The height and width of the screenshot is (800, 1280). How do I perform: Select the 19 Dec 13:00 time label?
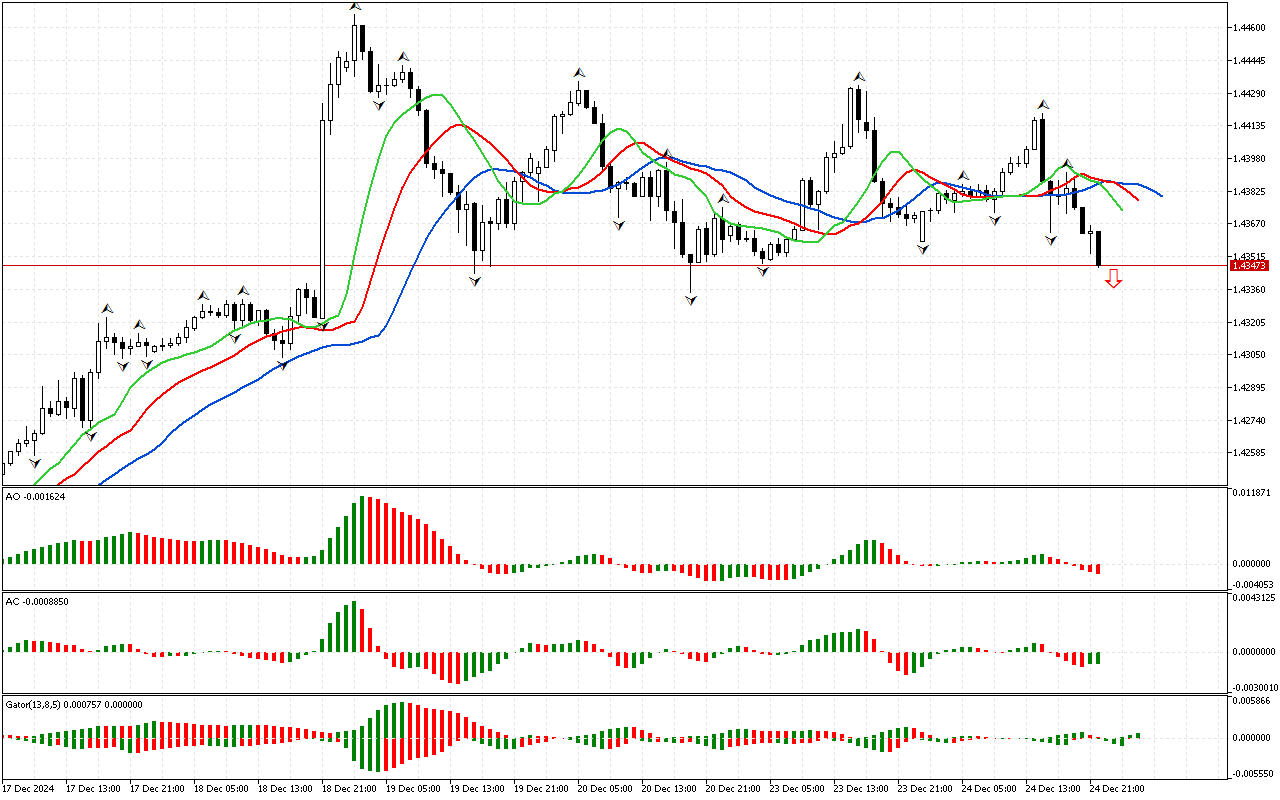tap(477, 788)
